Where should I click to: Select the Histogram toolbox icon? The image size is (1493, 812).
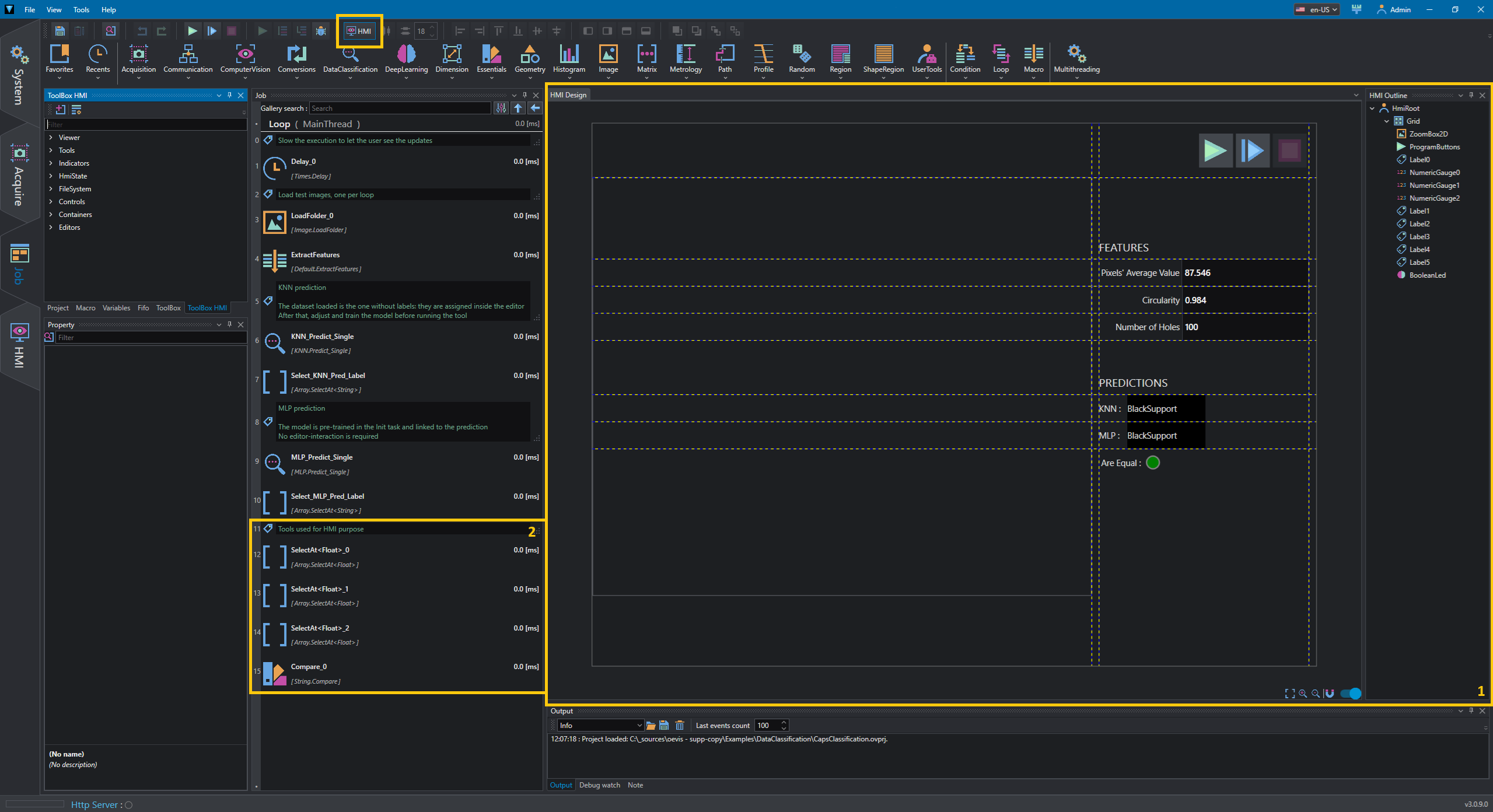point(569,60)
